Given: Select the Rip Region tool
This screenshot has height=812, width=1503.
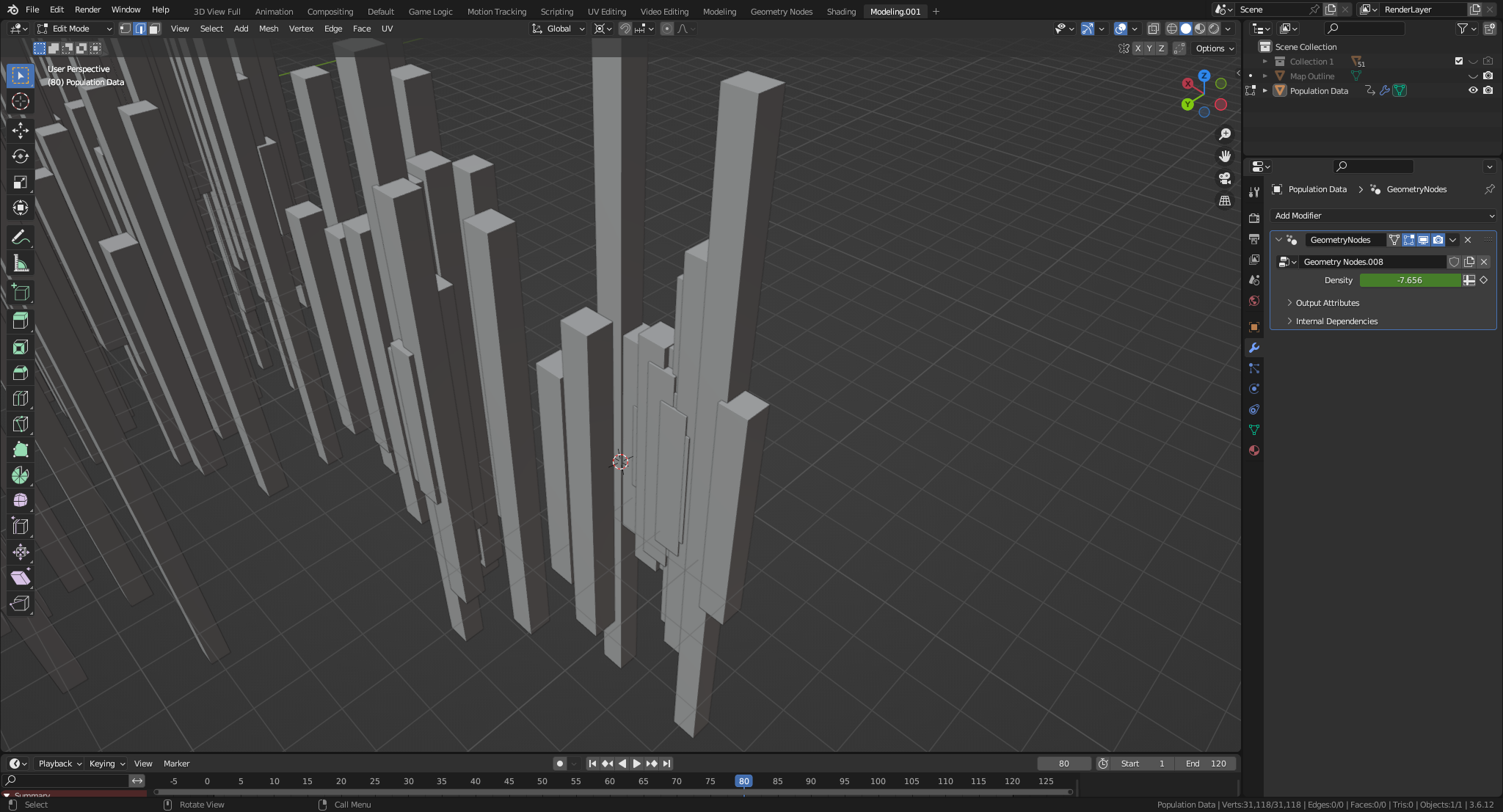Looking at the screenshot, I should [x=21, y=604].
